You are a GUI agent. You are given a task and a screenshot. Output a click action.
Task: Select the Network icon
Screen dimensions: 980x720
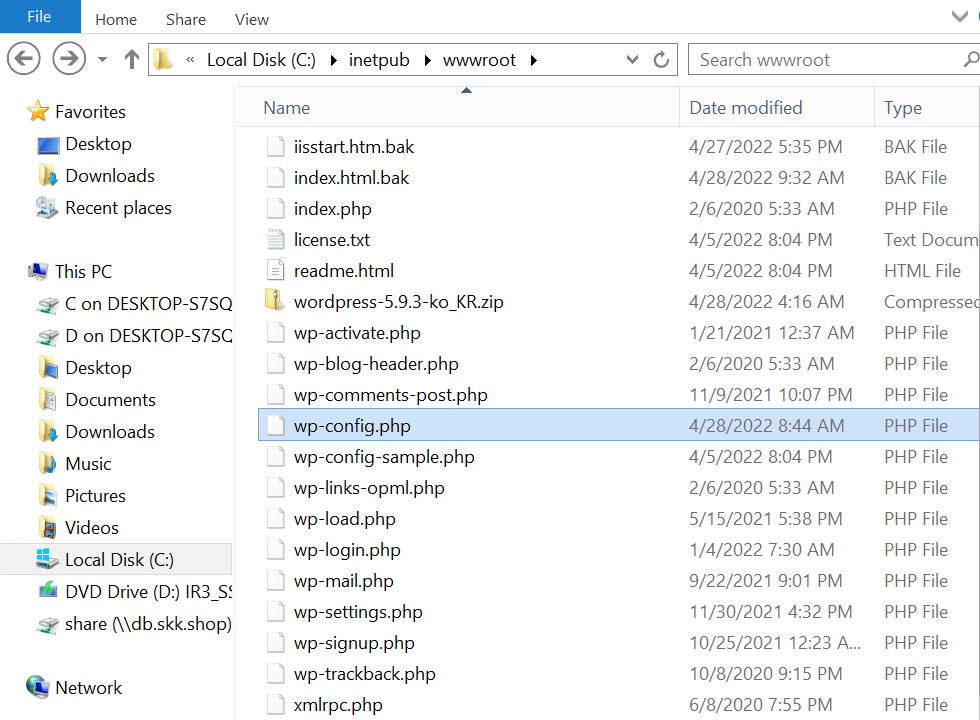coord(38,687)
